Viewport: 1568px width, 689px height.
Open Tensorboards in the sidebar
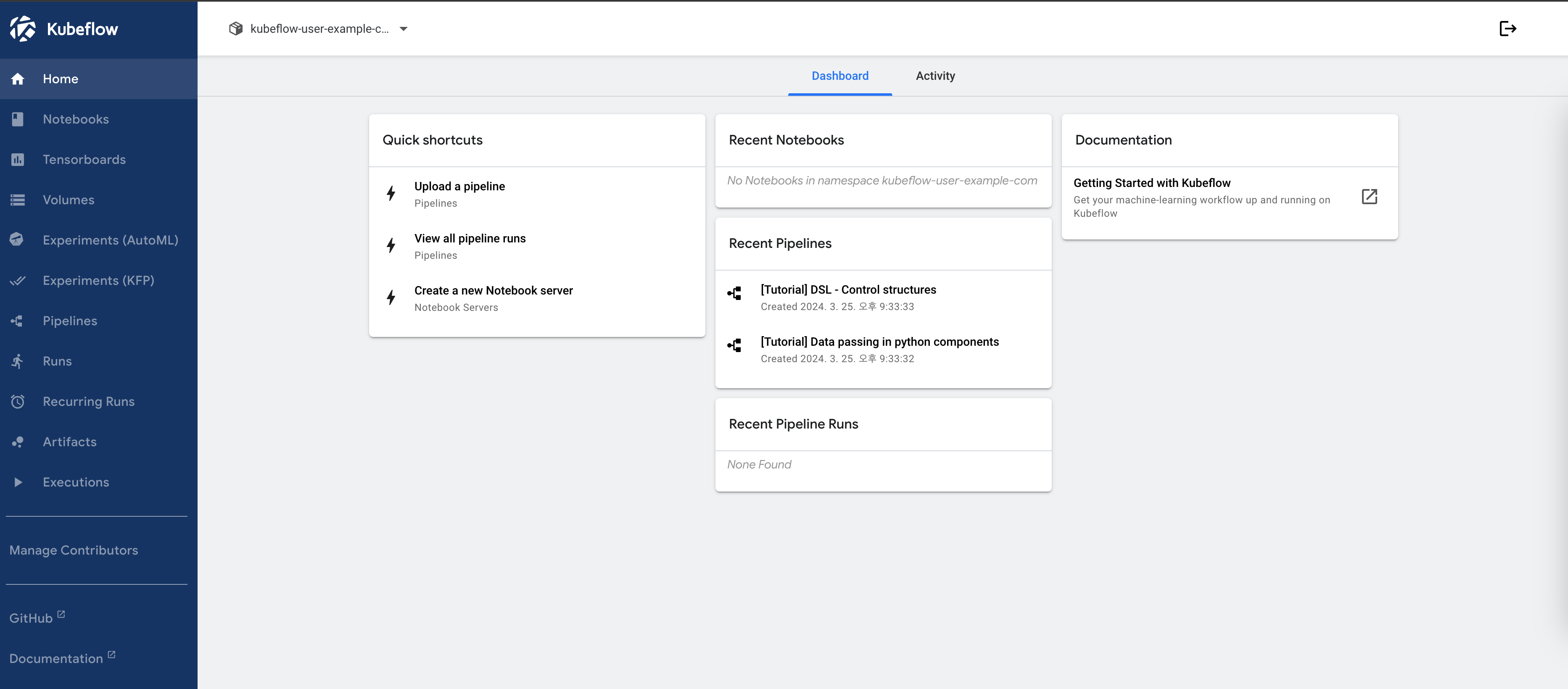coord(99,159)
